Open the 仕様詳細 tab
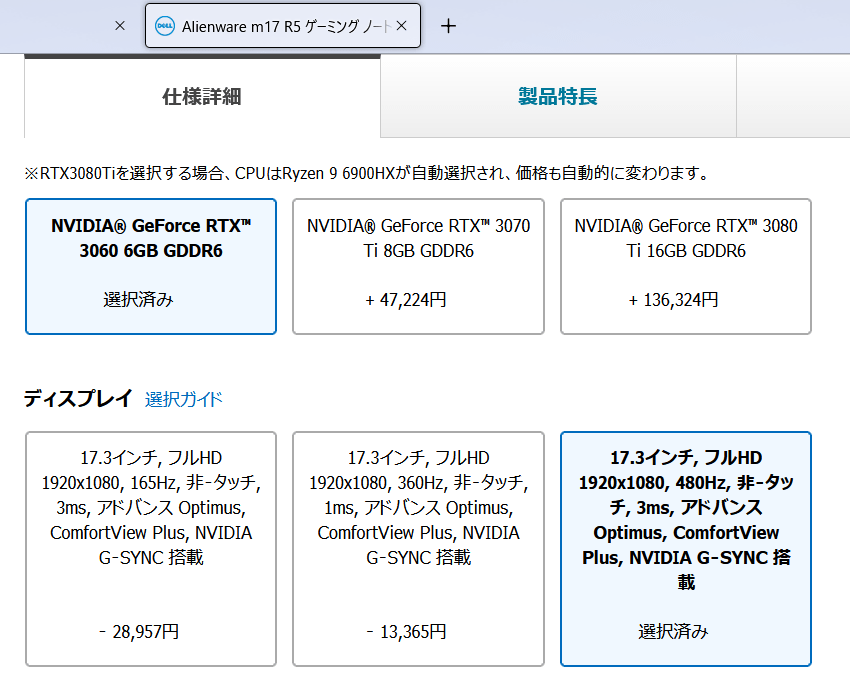Screen dimensions: 850x686 (202, 97)
